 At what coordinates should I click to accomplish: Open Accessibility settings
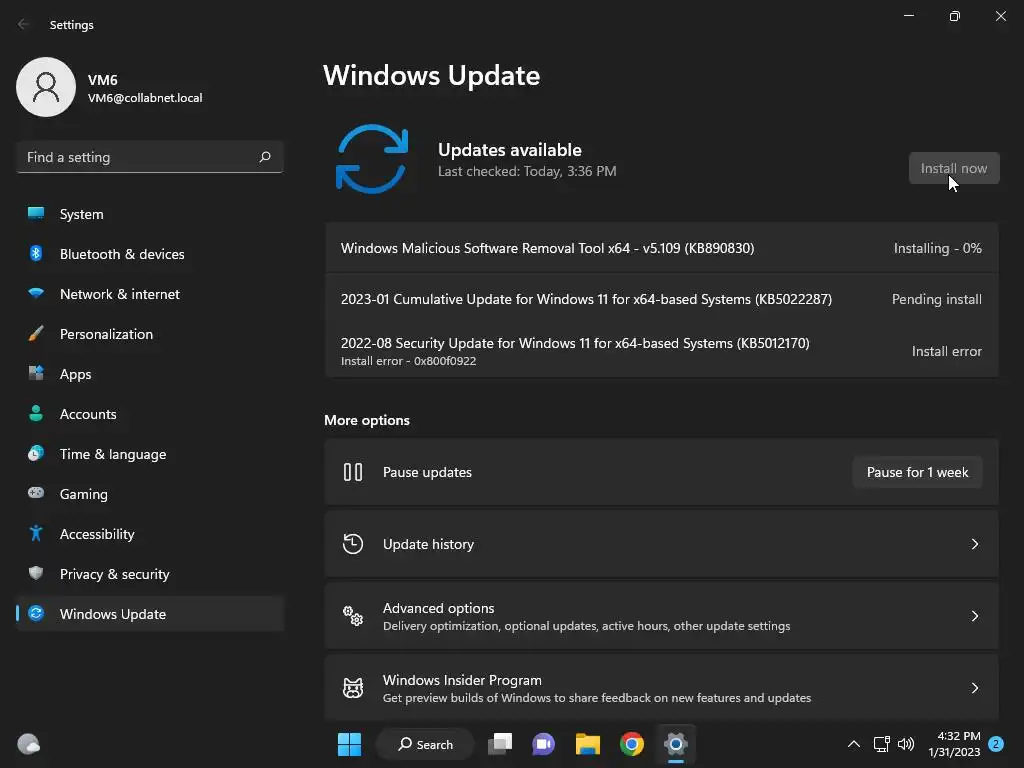click(x=150, y=534)
